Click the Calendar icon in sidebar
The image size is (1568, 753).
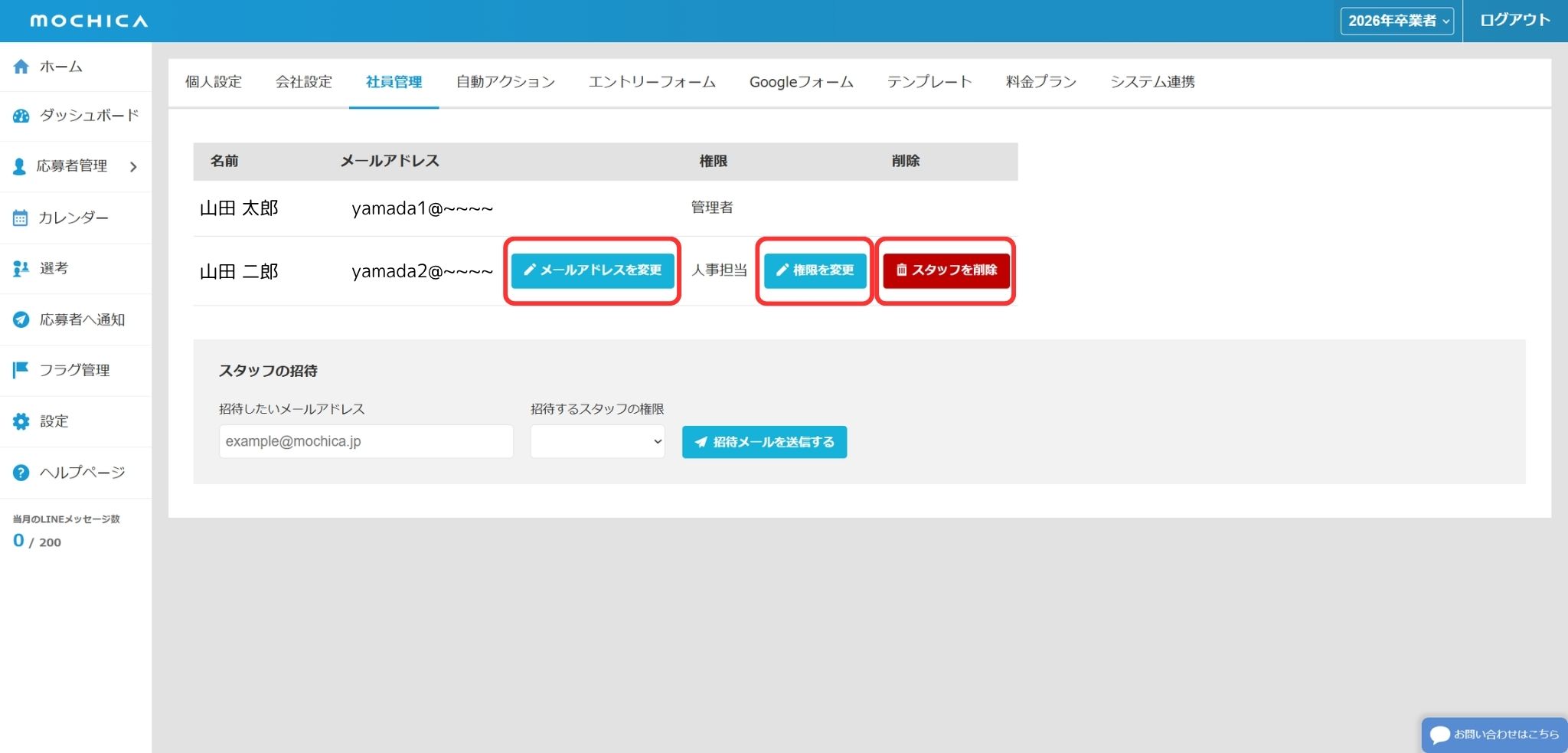point(21,218)
